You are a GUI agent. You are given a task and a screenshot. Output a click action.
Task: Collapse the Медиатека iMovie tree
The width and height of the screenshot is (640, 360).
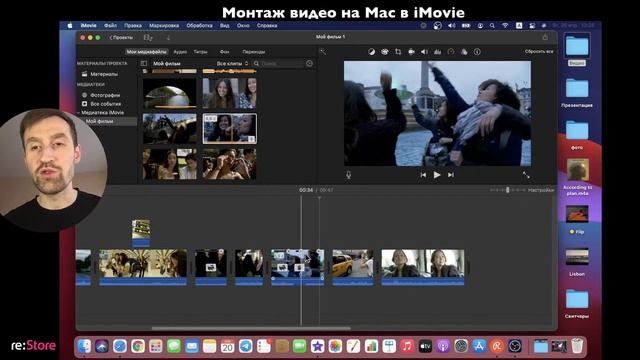[x=78, y=113]
